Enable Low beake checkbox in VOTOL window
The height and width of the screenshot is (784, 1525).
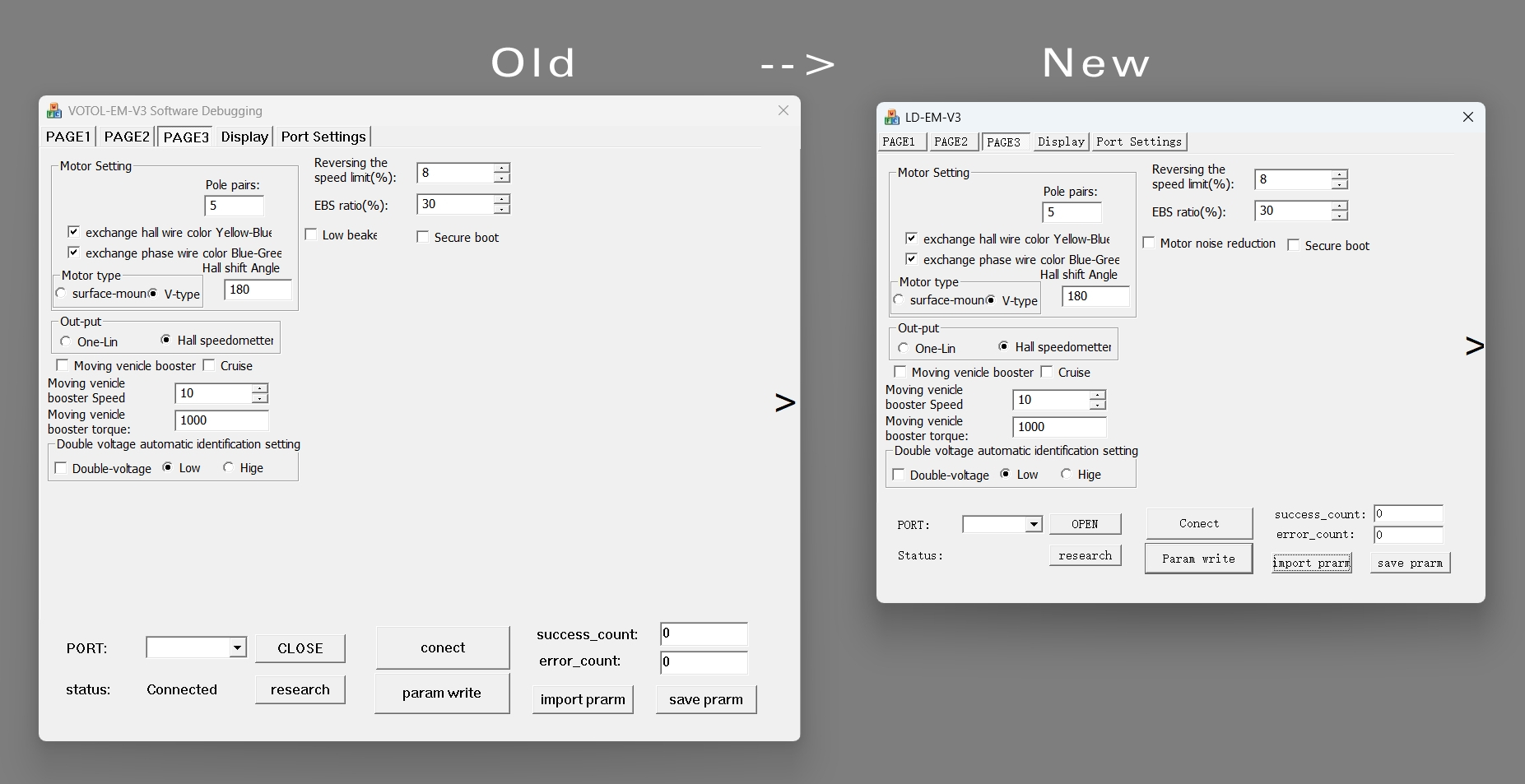click(x=311, y=234)
